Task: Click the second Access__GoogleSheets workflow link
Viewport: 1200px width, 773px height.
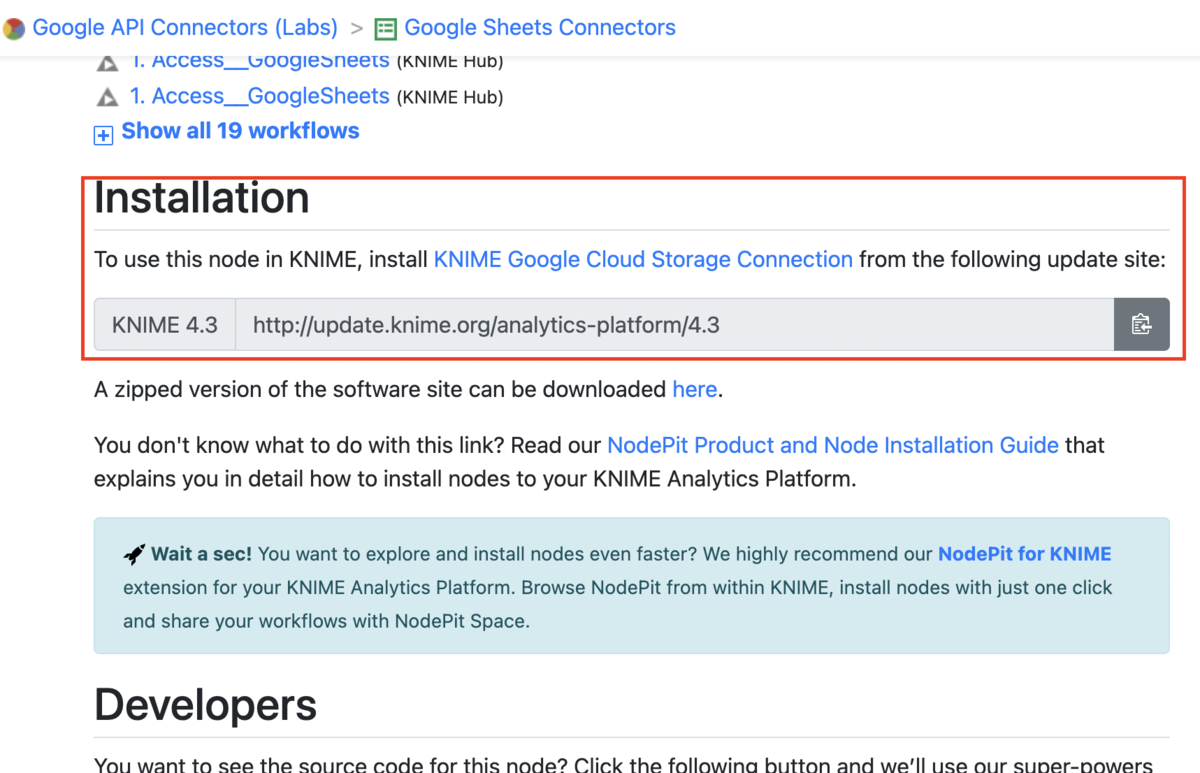Action: [260, 96]
